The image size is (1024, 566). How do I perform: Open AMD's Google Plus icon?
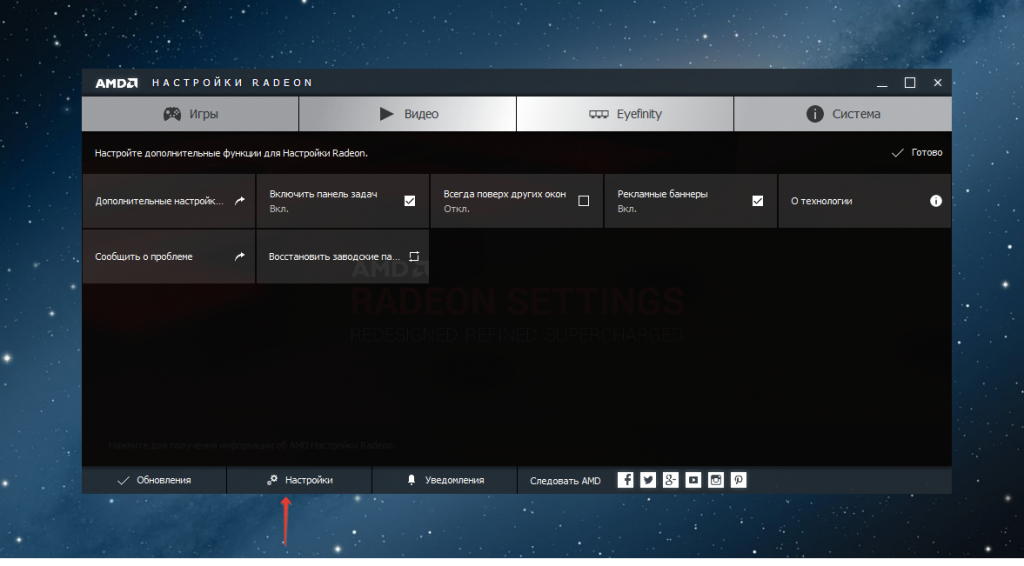(x=671, y=480)
